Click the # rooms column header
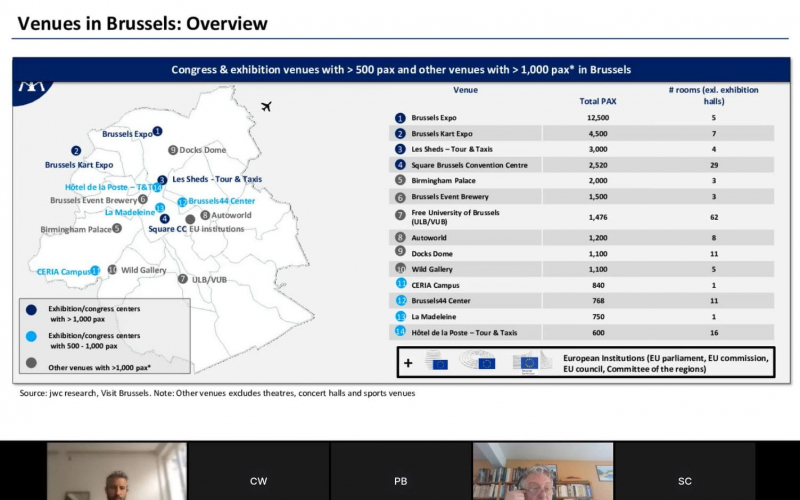800x500 pixels. tap(713, 95)
